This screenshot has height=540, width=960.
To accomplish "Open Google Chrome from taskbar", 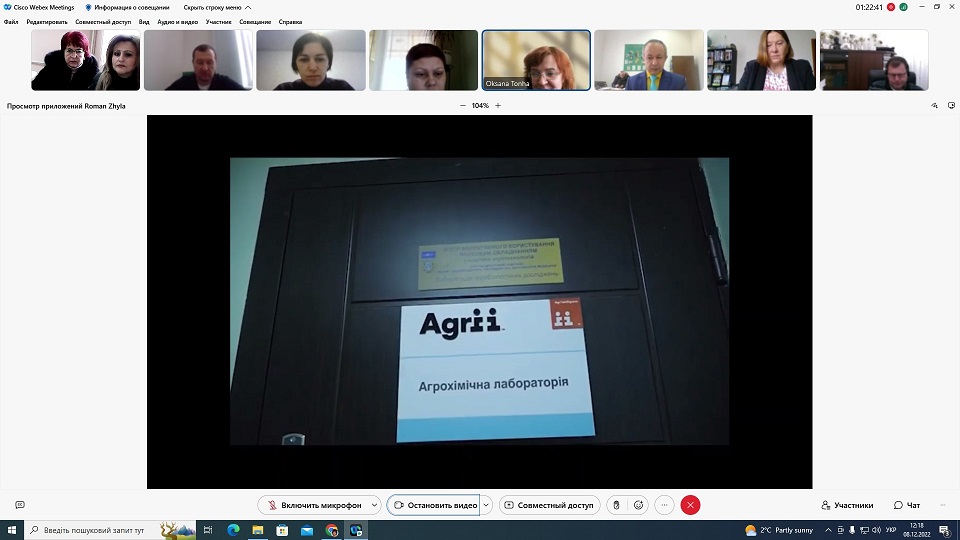I will (x=331, y=530).
